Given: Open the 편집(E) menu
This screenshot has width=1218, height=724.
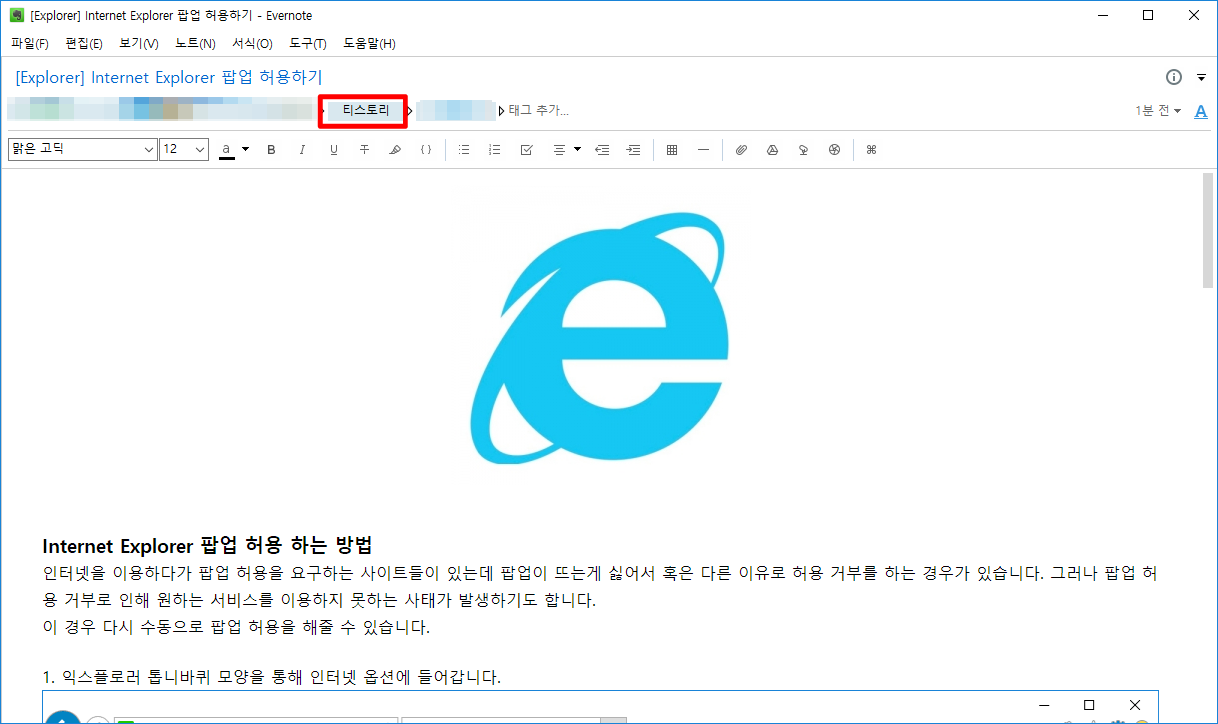Looking at the screenshot, I should (x=84, y=44).
